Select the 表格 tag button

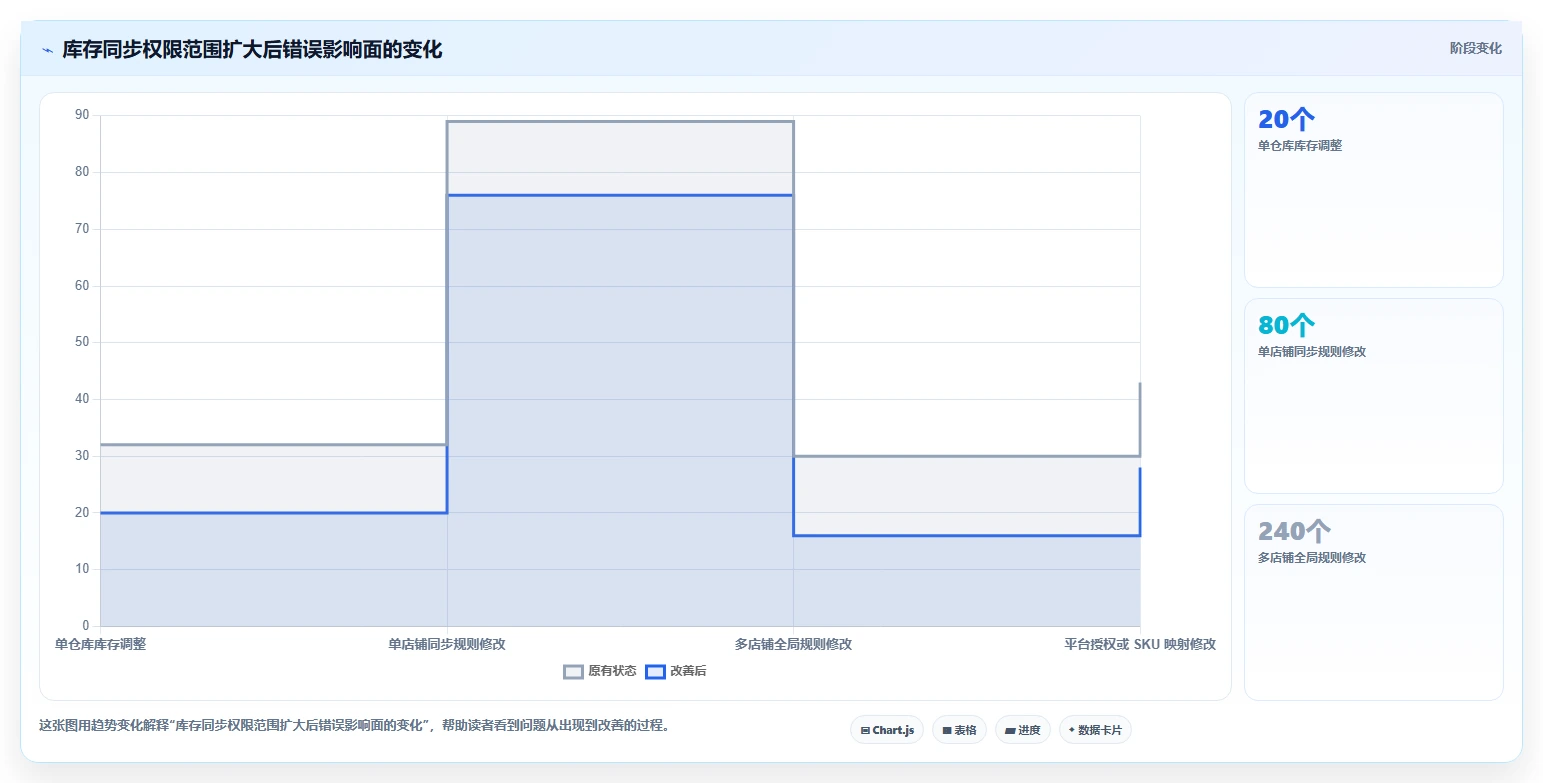[x=959, y=730]
